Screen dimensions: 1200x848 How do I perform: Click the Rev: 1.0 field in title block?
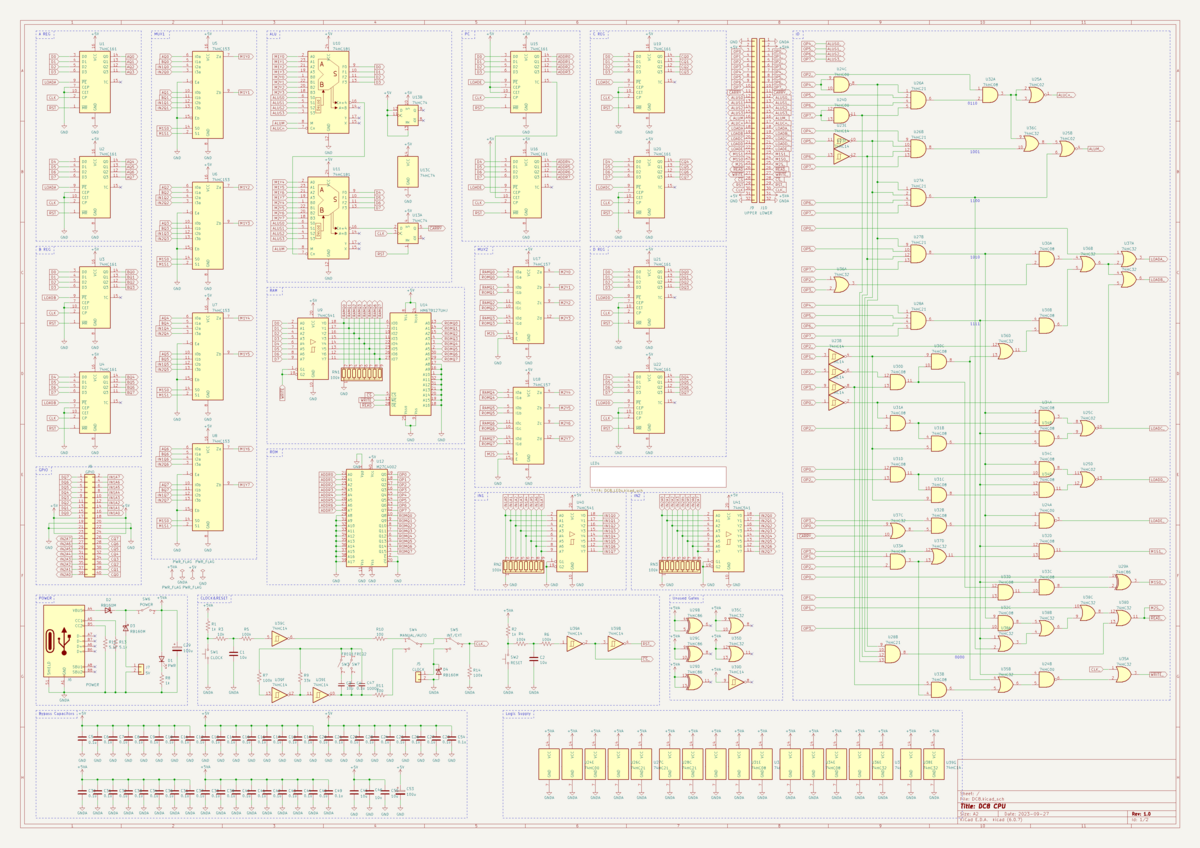1142,814
